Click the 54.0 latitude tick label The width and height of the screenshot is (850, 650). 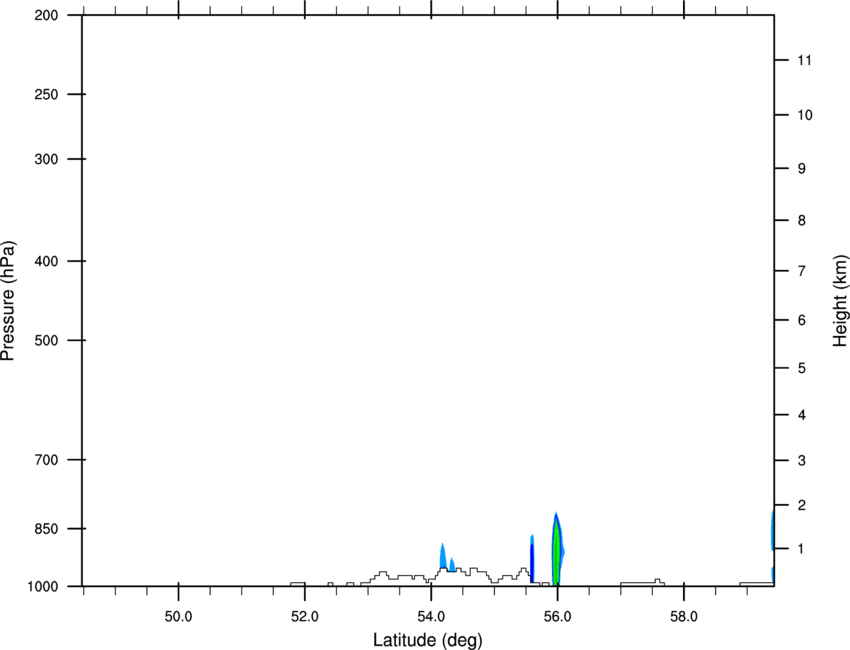(431, 617)
